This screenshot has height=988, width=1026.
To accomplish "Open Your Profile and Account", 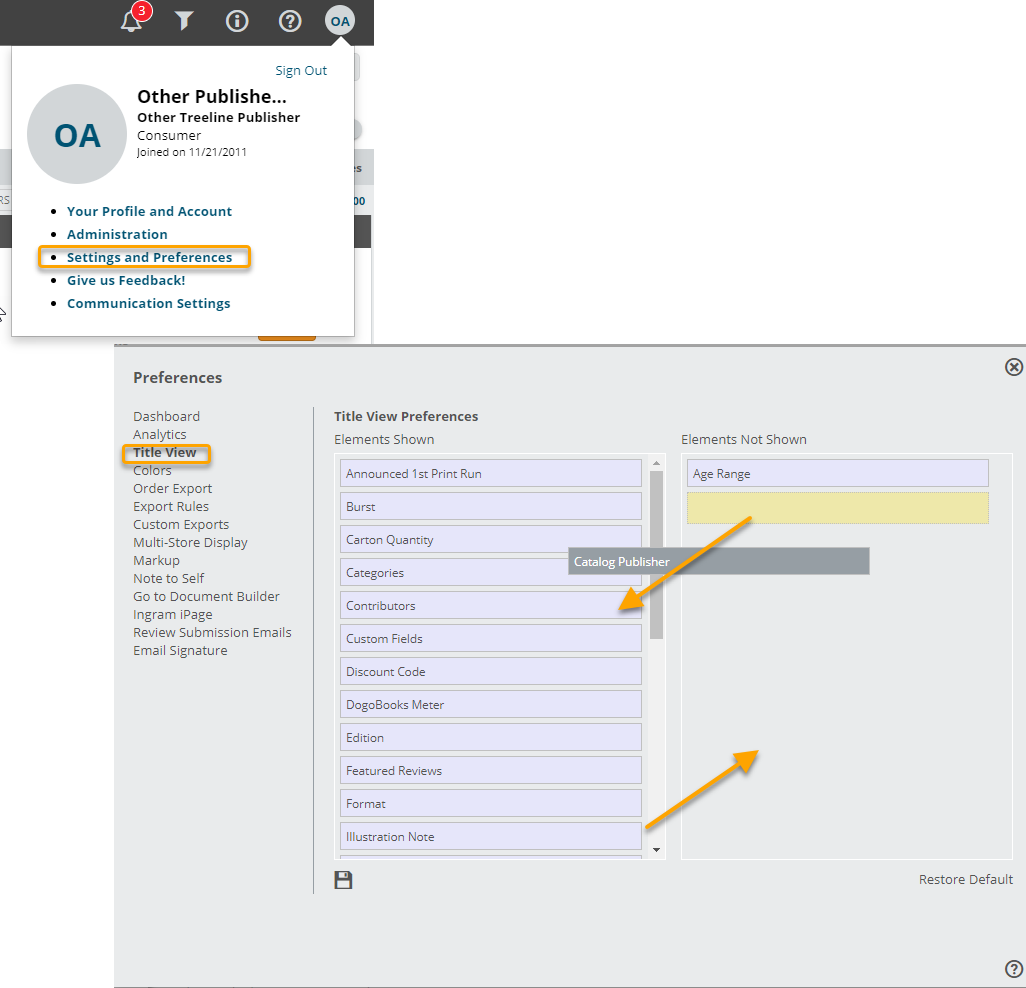I will [x=149, y=211].
